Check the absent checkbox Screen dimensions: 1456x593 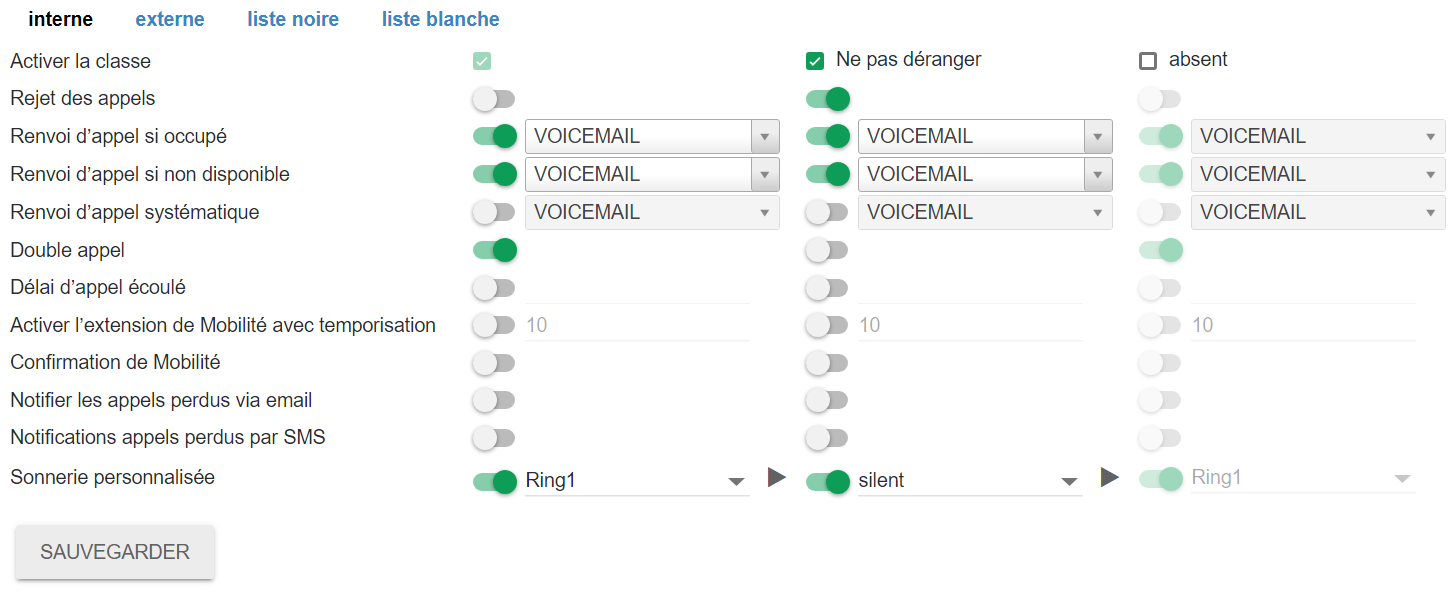point(1148,61)
